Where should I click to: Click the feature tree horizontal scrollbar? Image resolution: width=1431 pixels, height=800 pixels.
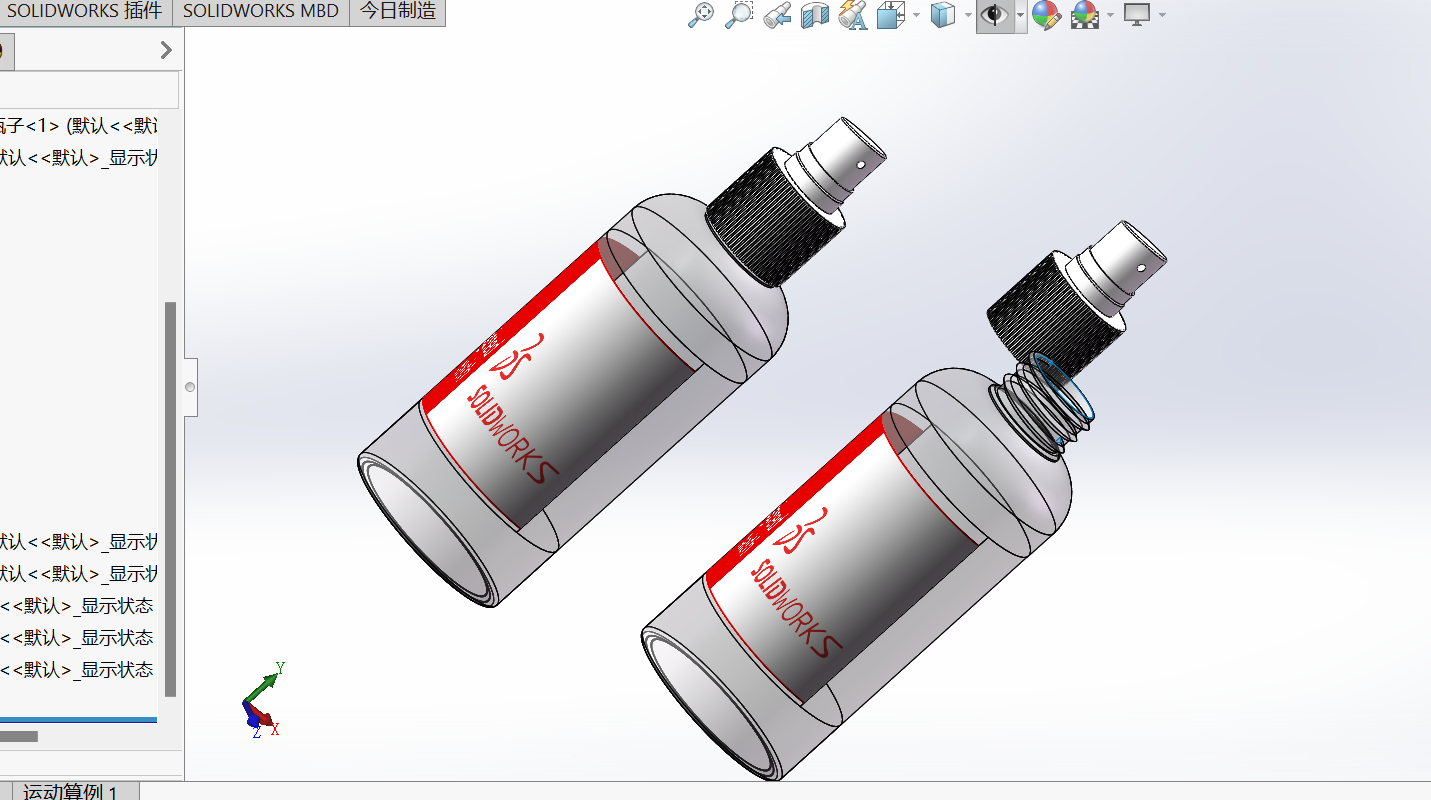point(19,736)
